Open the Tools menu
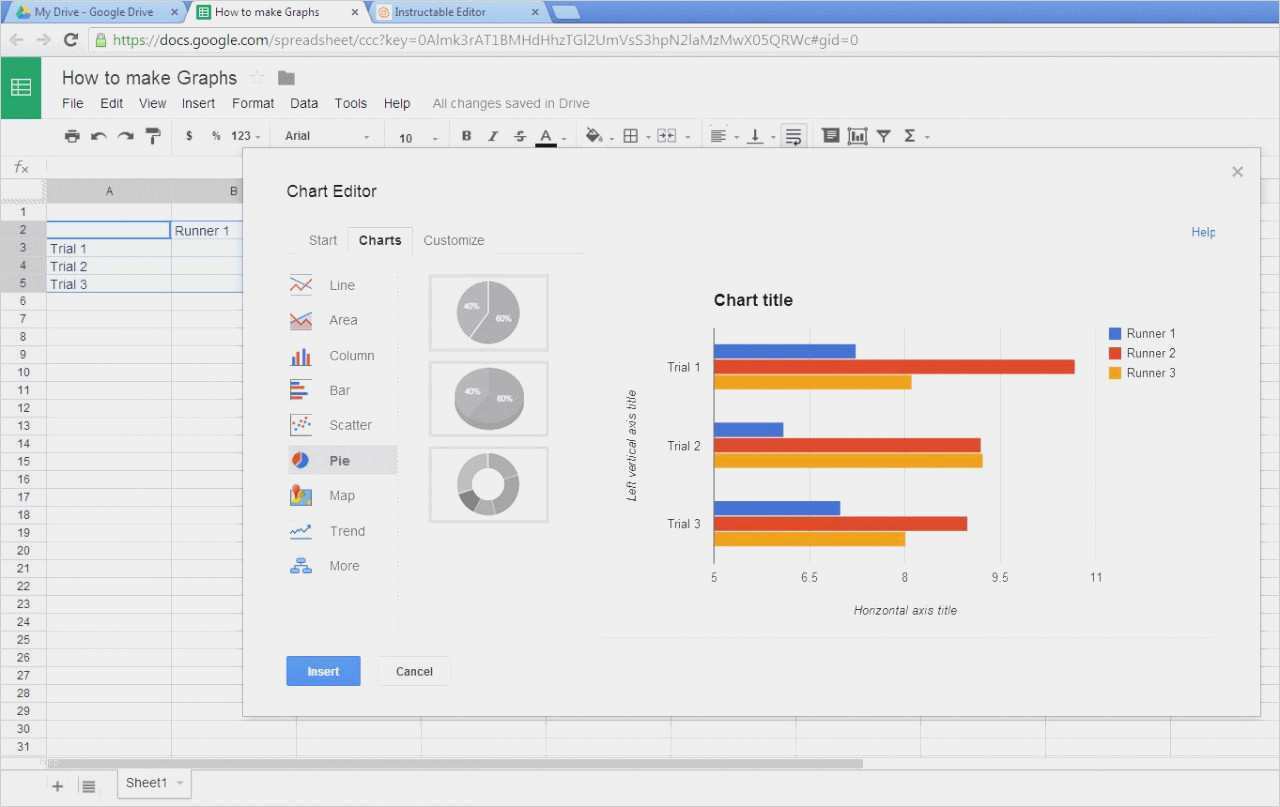 [x=351, y=103]
